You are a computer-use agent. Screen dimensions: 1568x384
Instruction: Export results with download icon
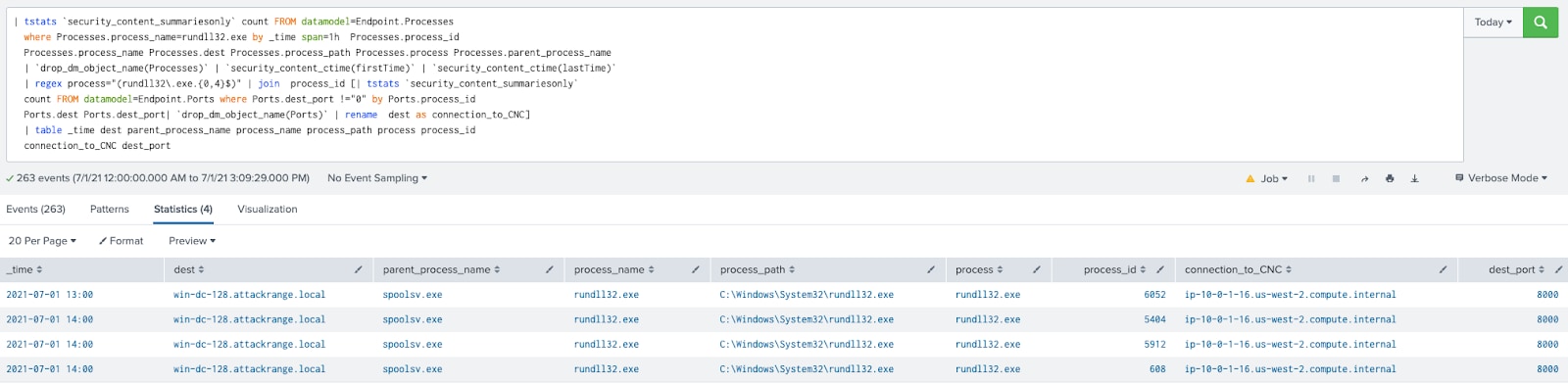1414,178
